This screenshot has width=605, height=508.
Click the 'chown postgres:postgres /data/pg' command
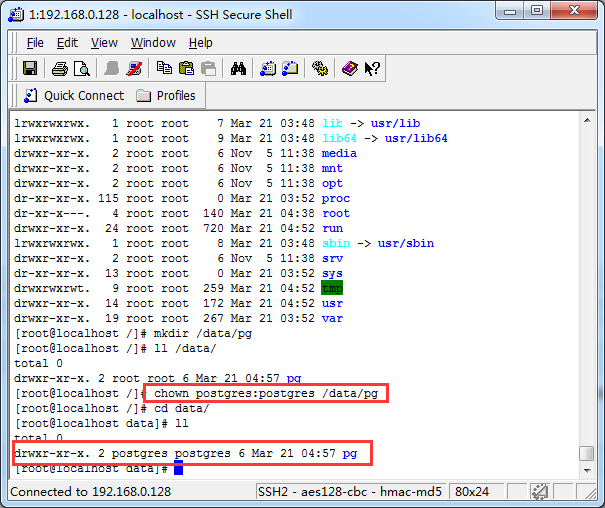[266, 393]
